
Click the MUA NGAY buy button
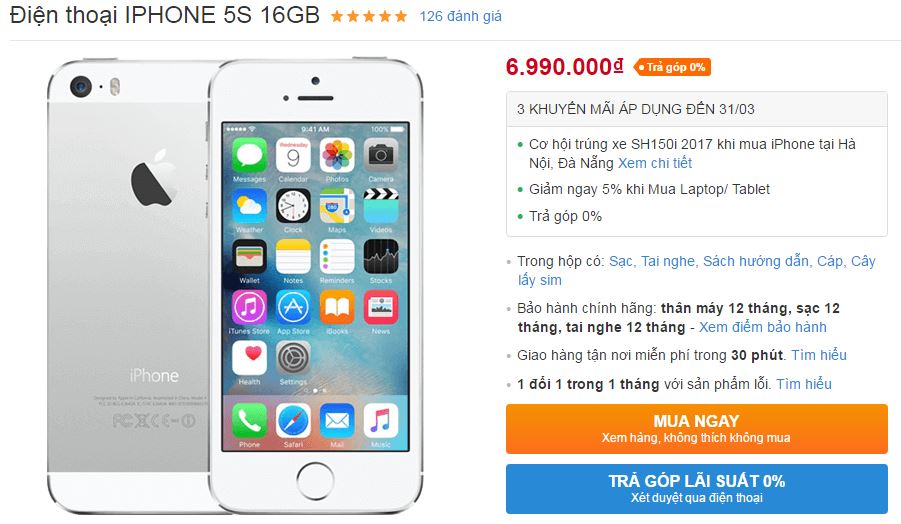696,429
